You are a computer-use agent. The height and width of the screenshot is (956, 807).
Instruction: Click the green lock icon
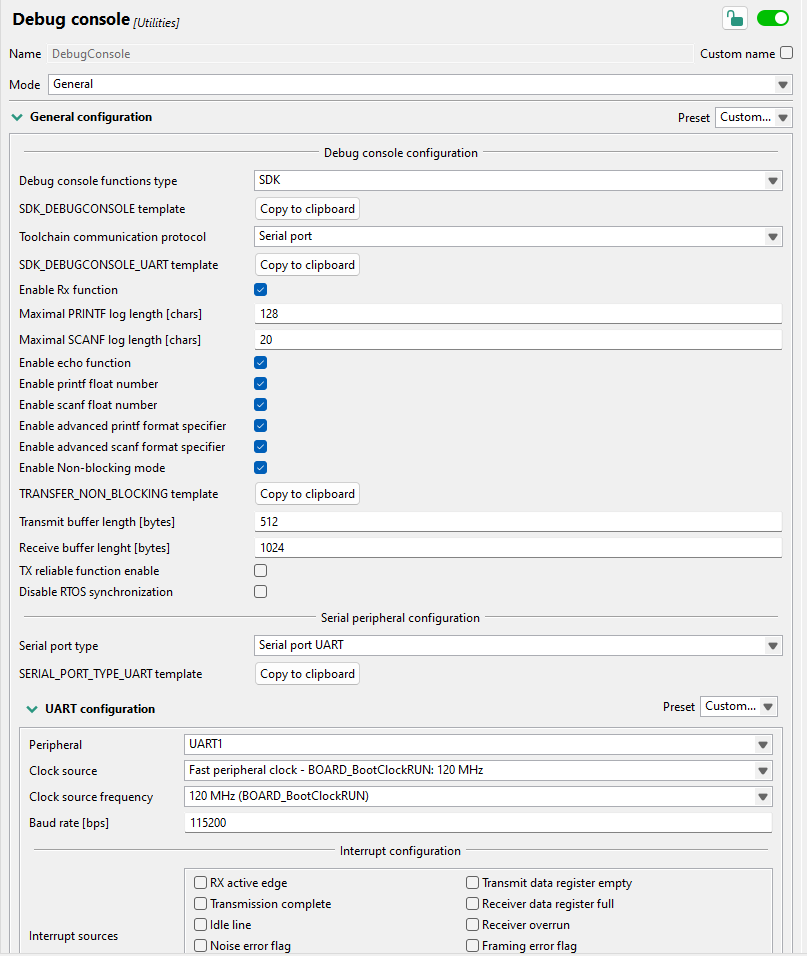point(735,18)
